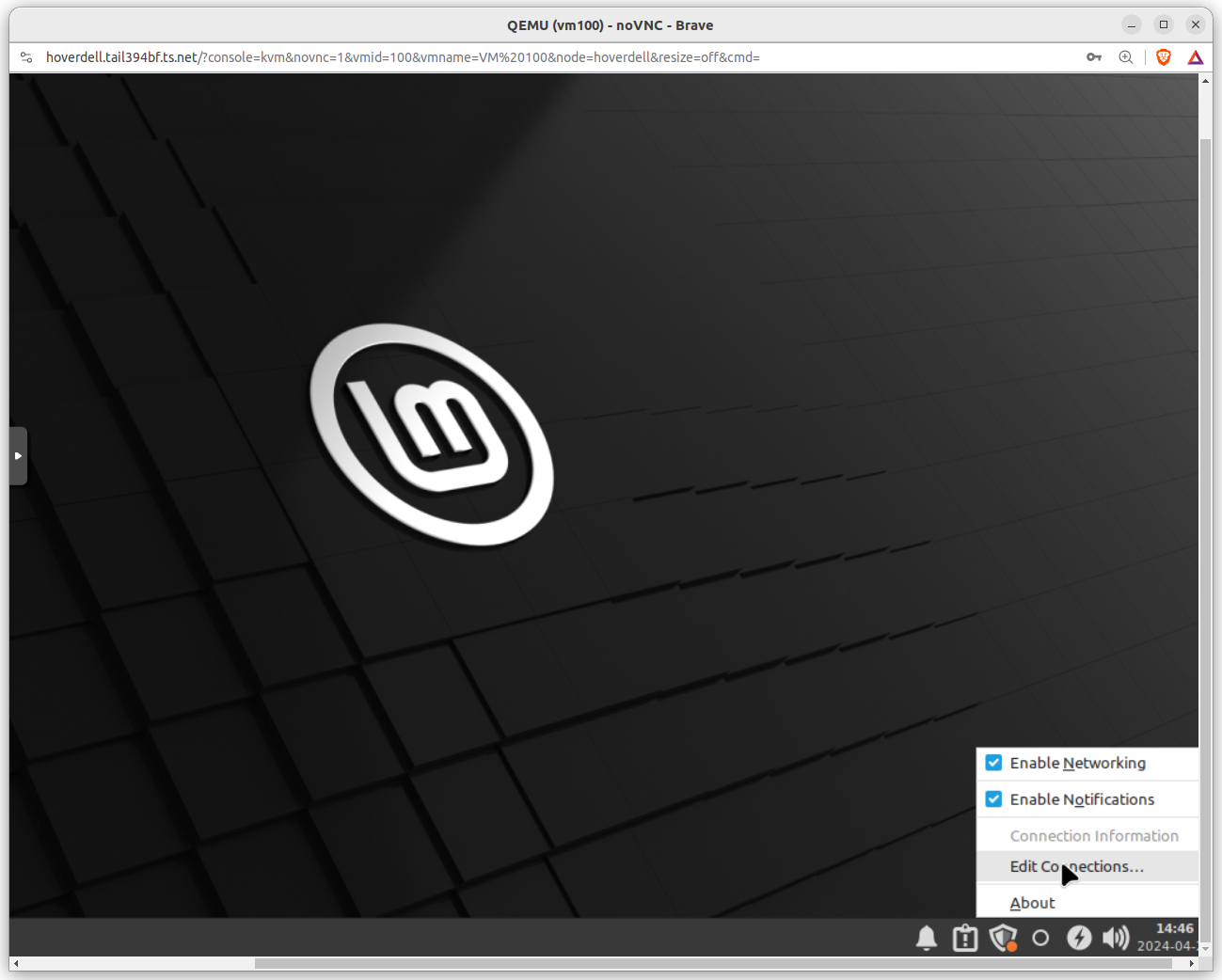
Task: Minimize the Brave window
Action: (1132, 24)
